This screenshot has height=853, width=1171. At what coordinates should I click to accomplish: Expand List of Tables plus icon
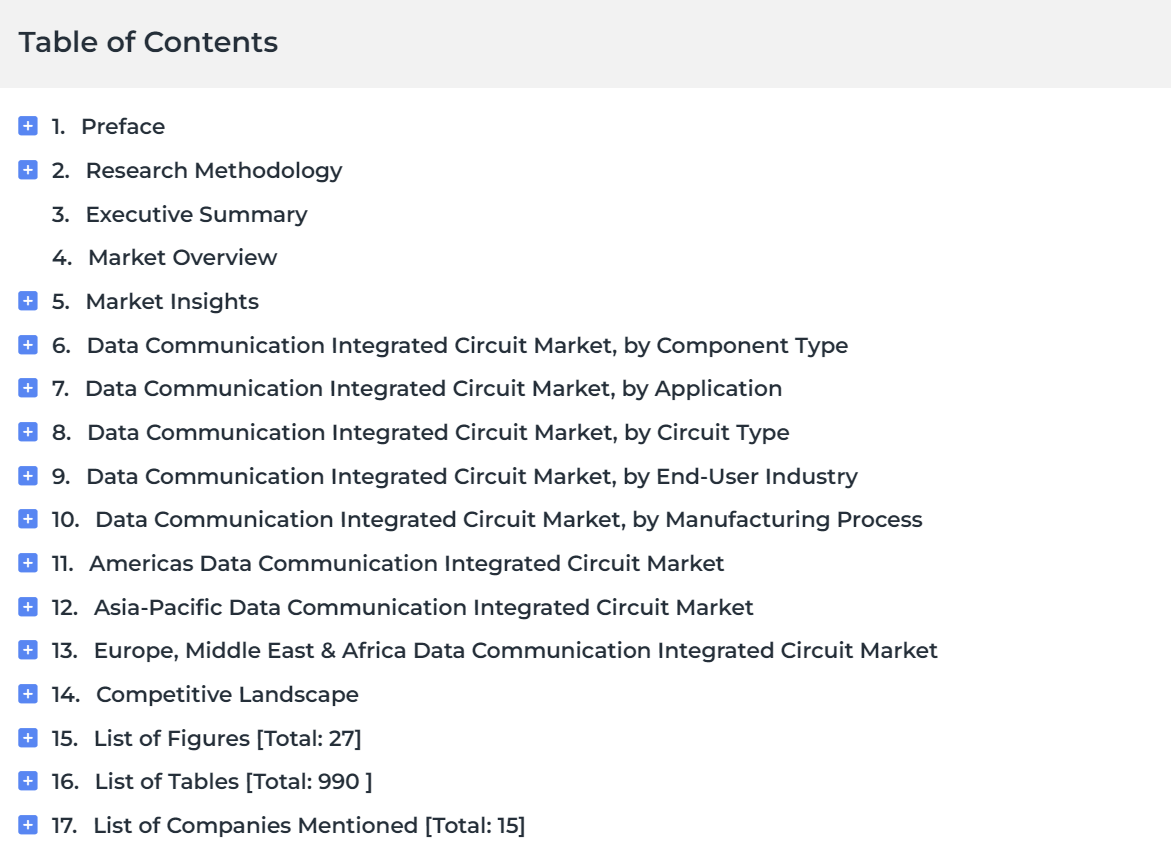pos(28,781)
